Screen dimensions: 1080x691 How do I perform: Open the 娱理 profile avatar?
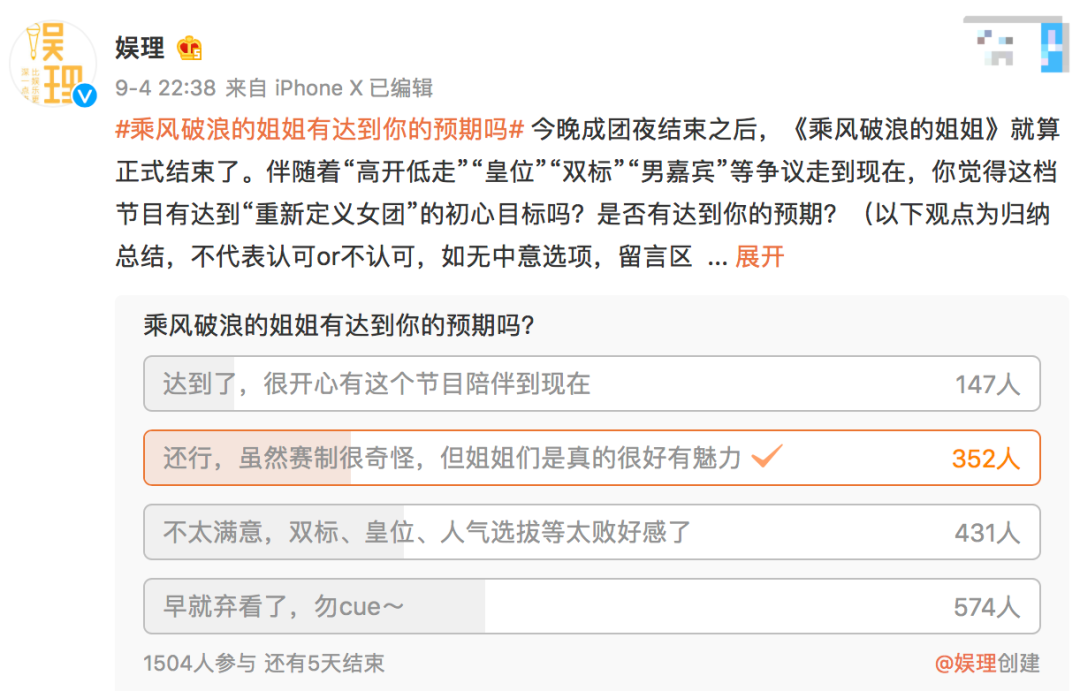[53, 63]
